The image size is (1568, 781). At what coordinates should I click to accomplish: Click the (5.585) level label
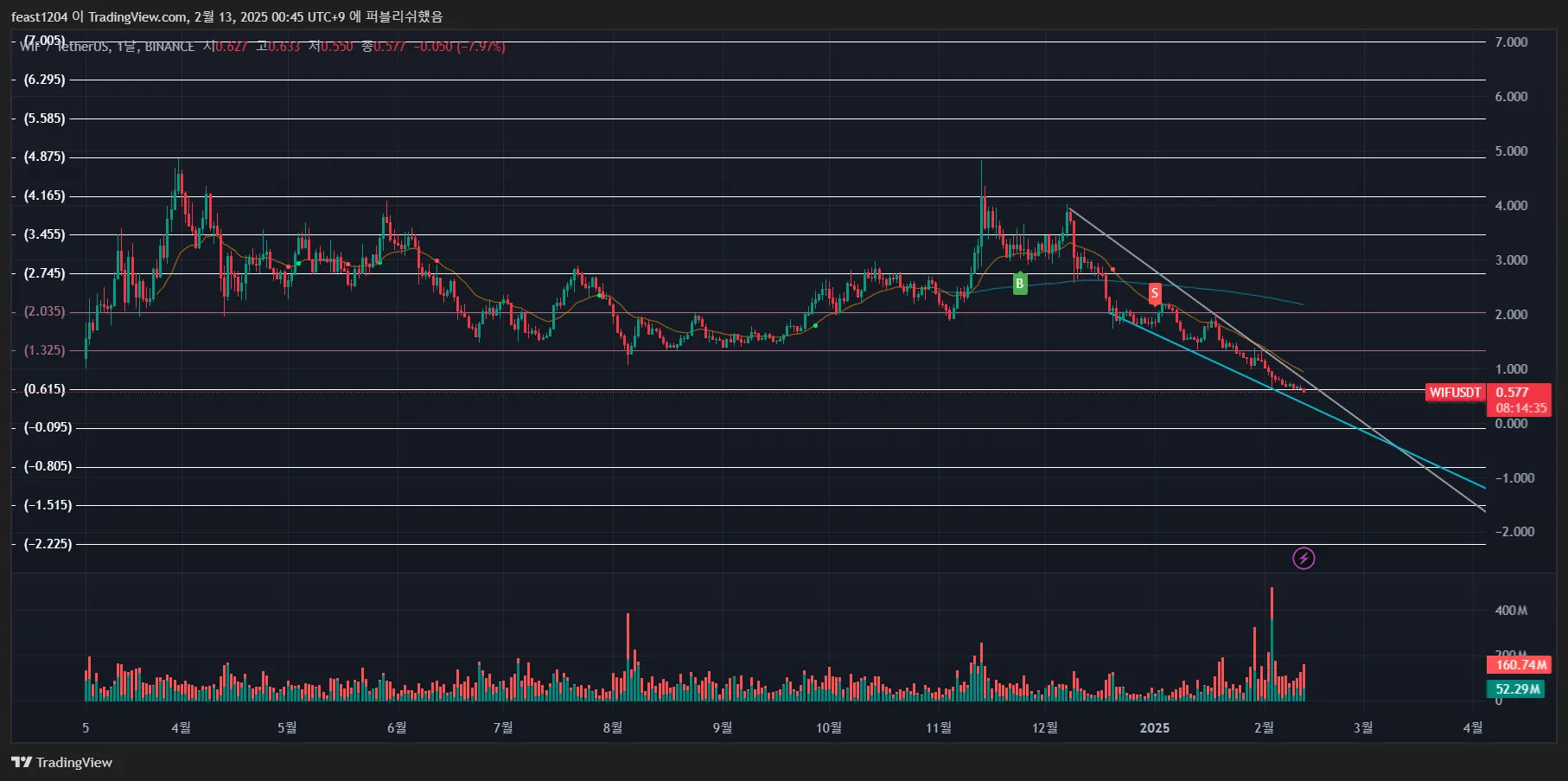click(44, 118)
